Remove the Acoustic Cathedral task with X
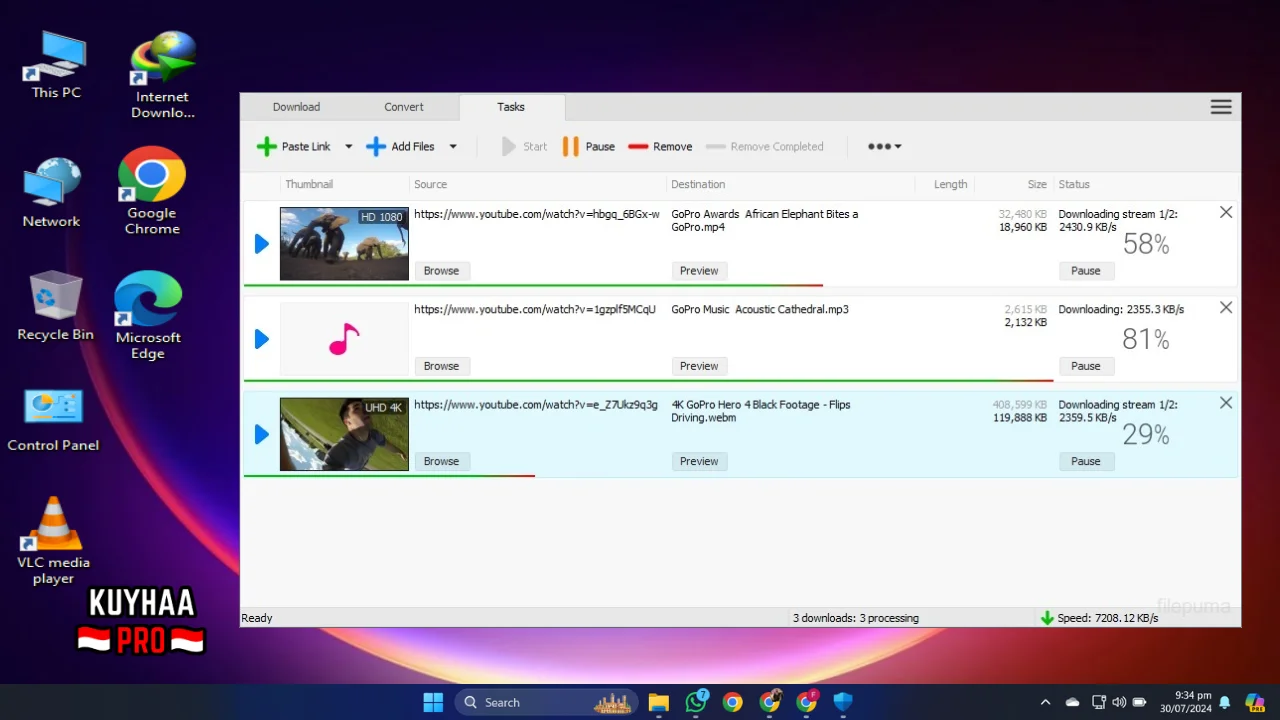1280x720 pixels. [1226, 307]
